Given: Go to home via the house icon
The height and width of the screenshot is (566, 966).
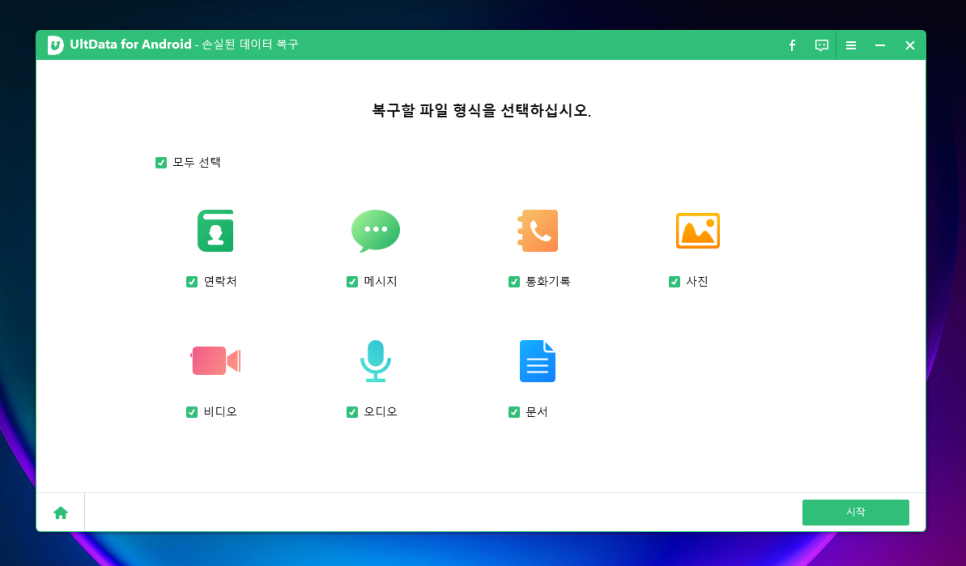Looking at the screenshot, I should [x=60, y=512].
